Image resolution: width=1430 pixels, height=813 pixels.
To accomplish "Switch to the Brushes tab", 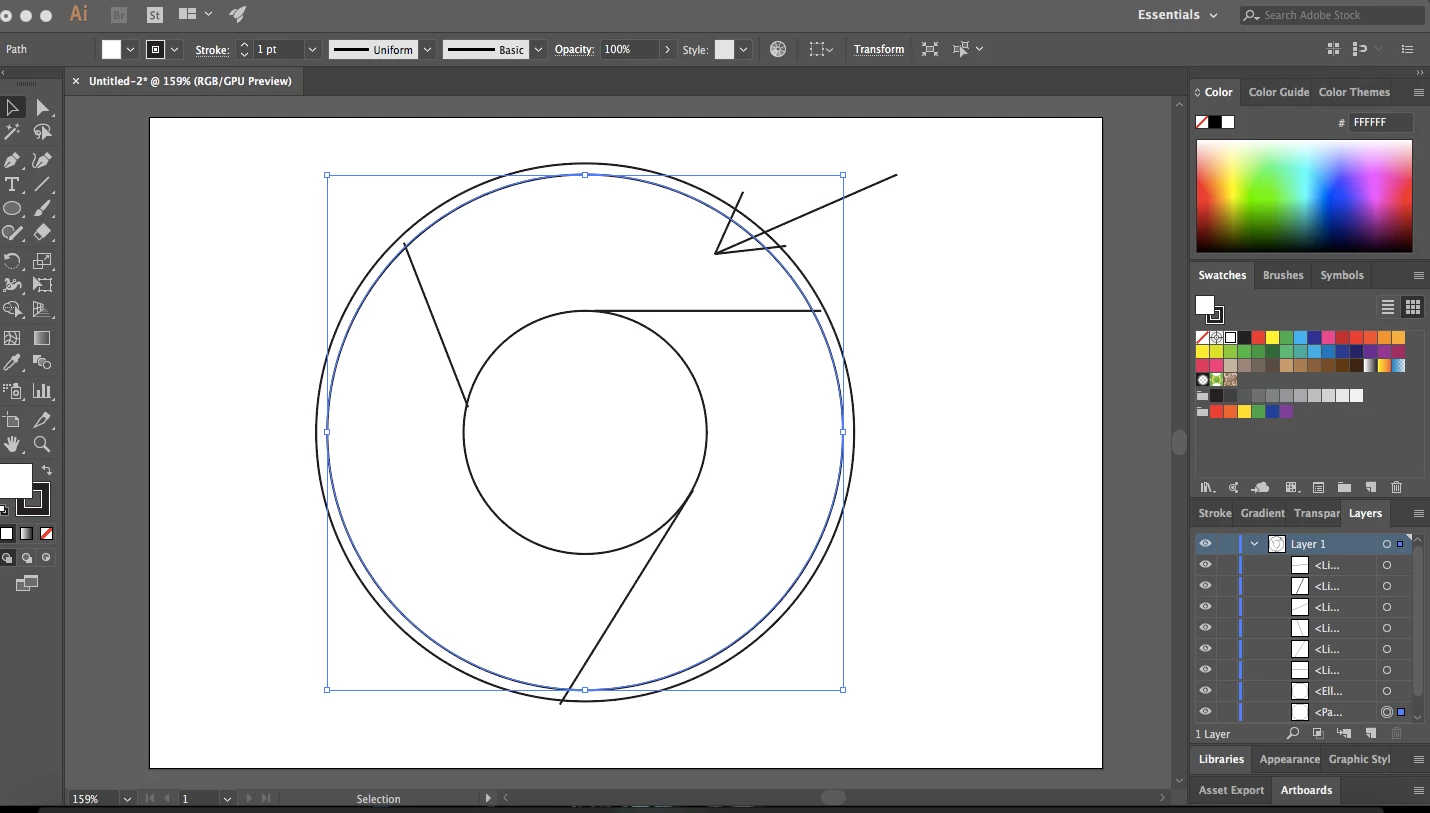I will point(1283,275).
